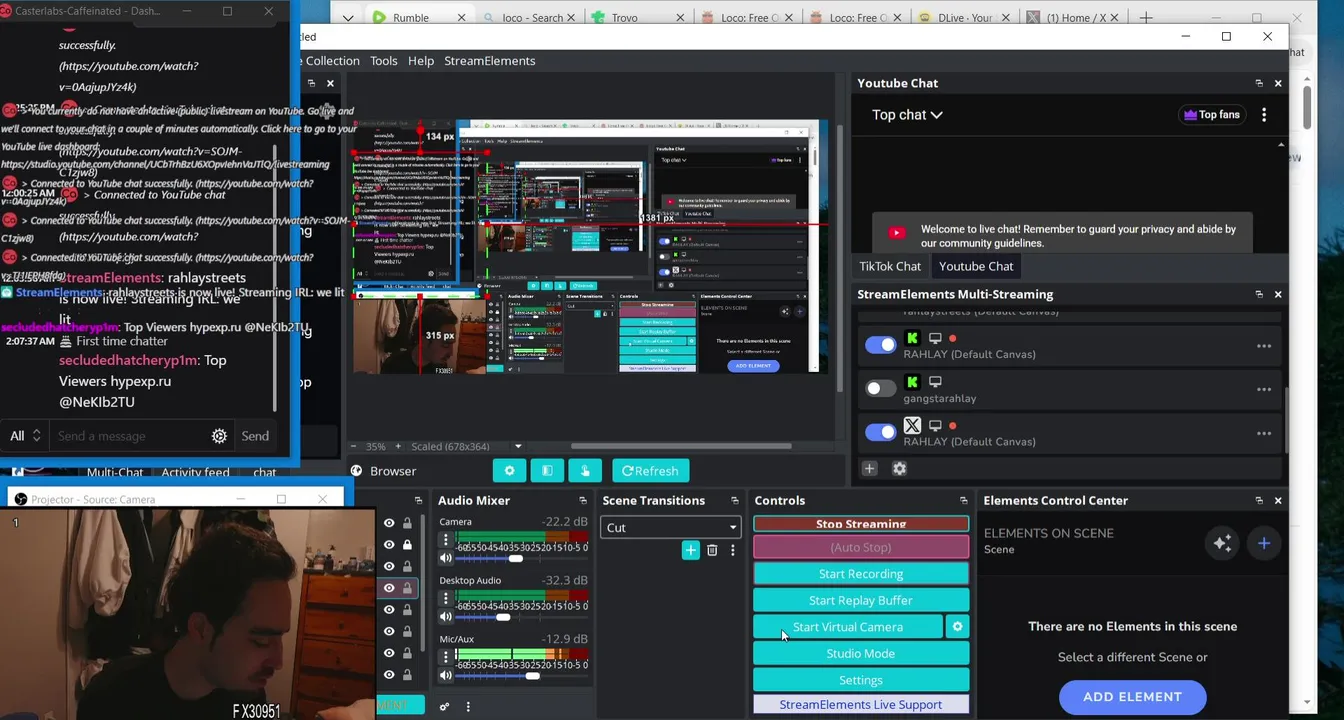
Task: Click Start Recording button
Action: [x=861, y=574]
